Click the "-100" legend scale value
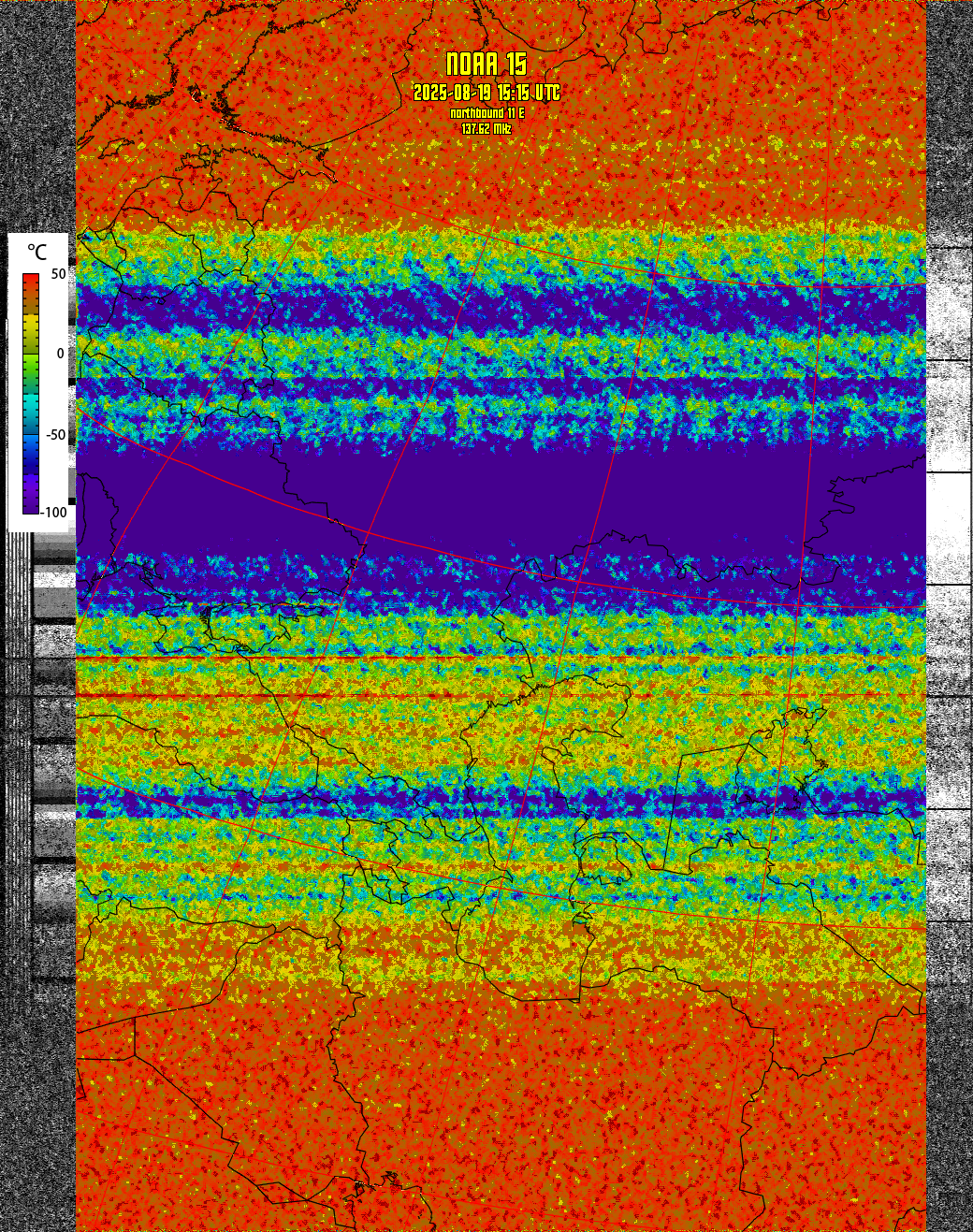 point(55,512)
